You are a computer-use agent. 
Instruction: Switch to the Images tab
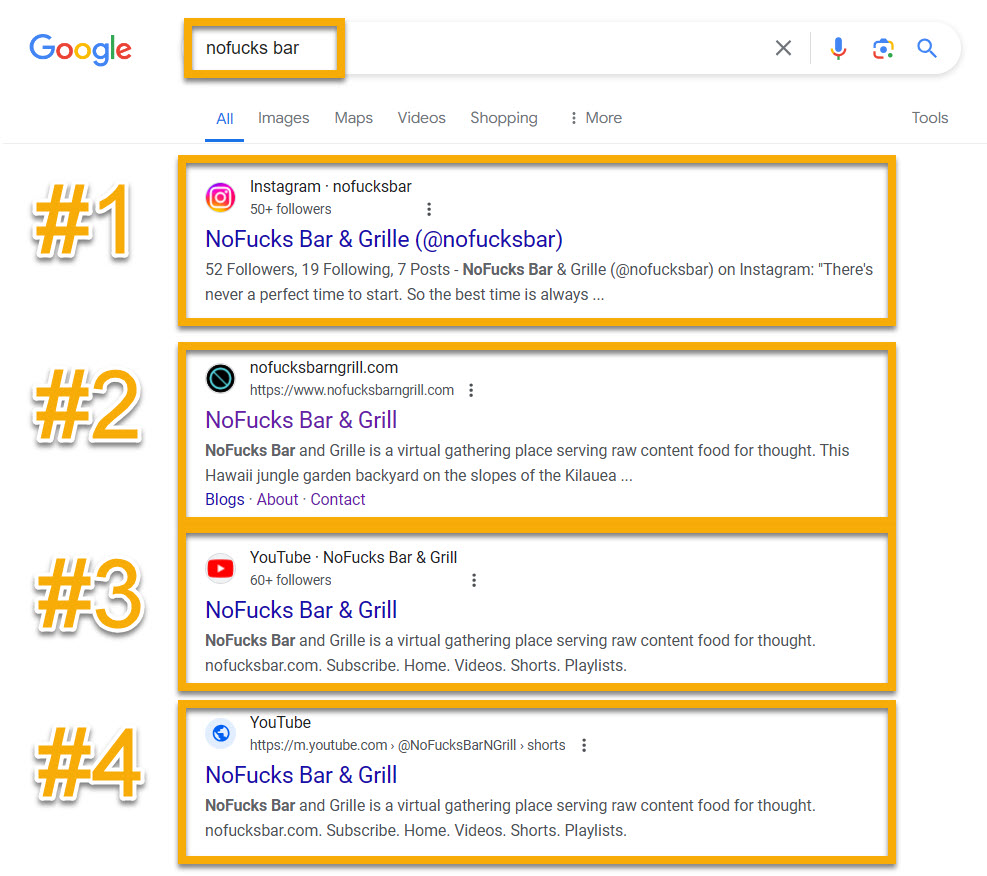point(283,117)
